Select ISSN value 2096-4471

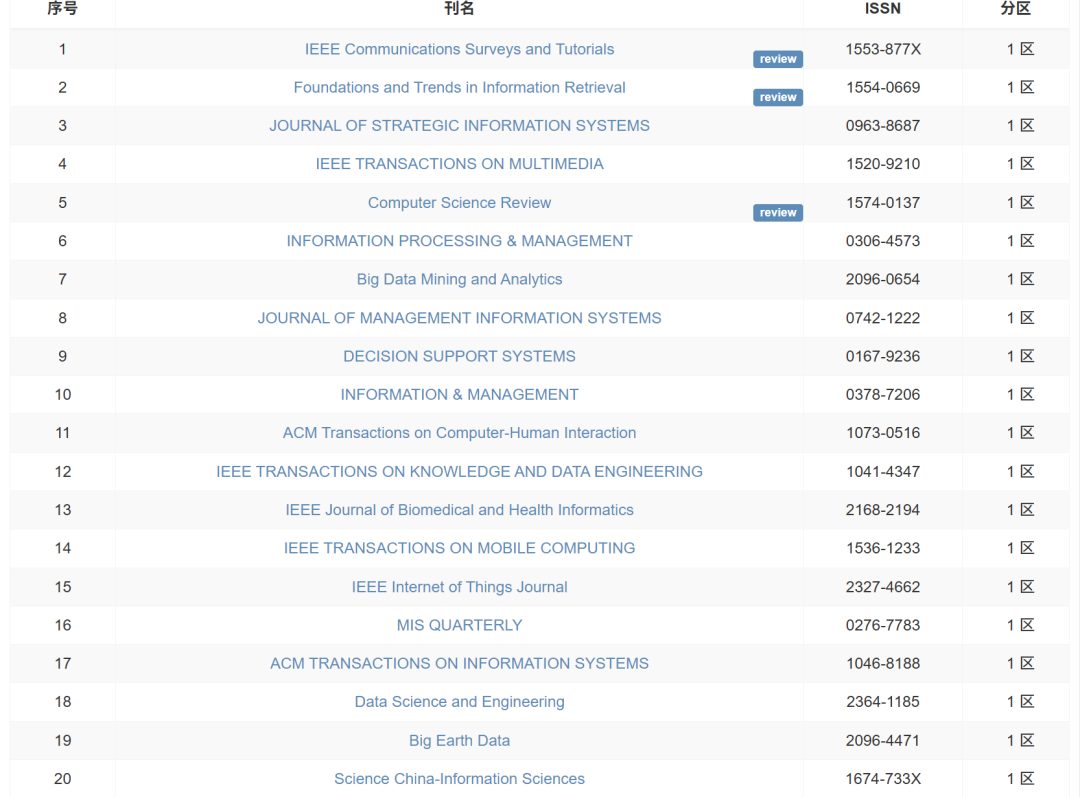(883, 741)
